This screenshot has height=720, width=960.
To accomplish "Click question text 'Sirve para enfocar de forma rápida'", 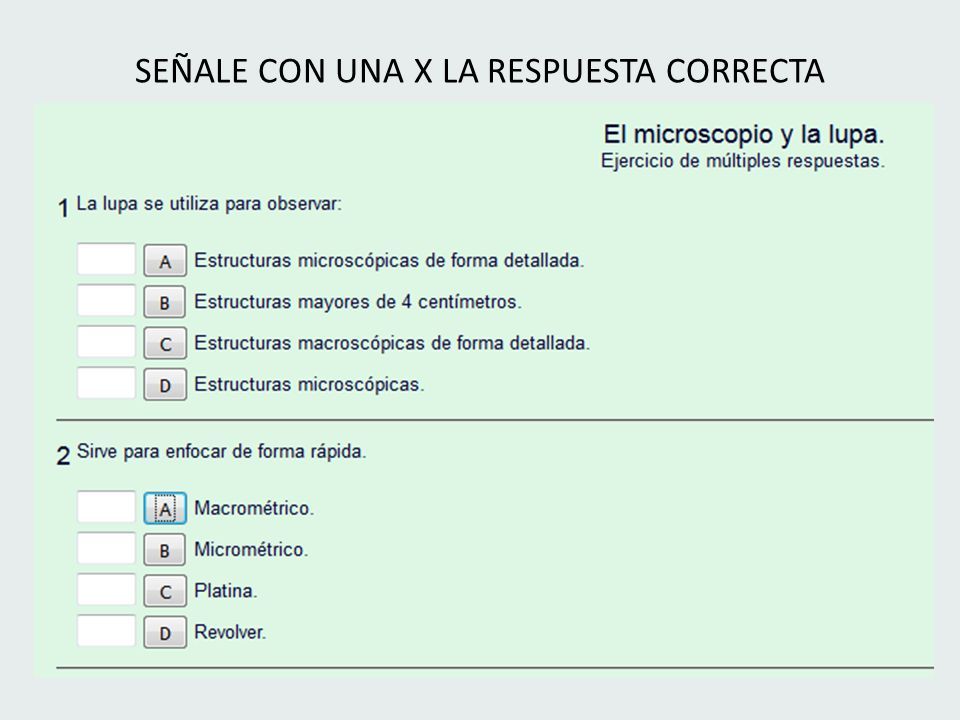I will point(221,452).
